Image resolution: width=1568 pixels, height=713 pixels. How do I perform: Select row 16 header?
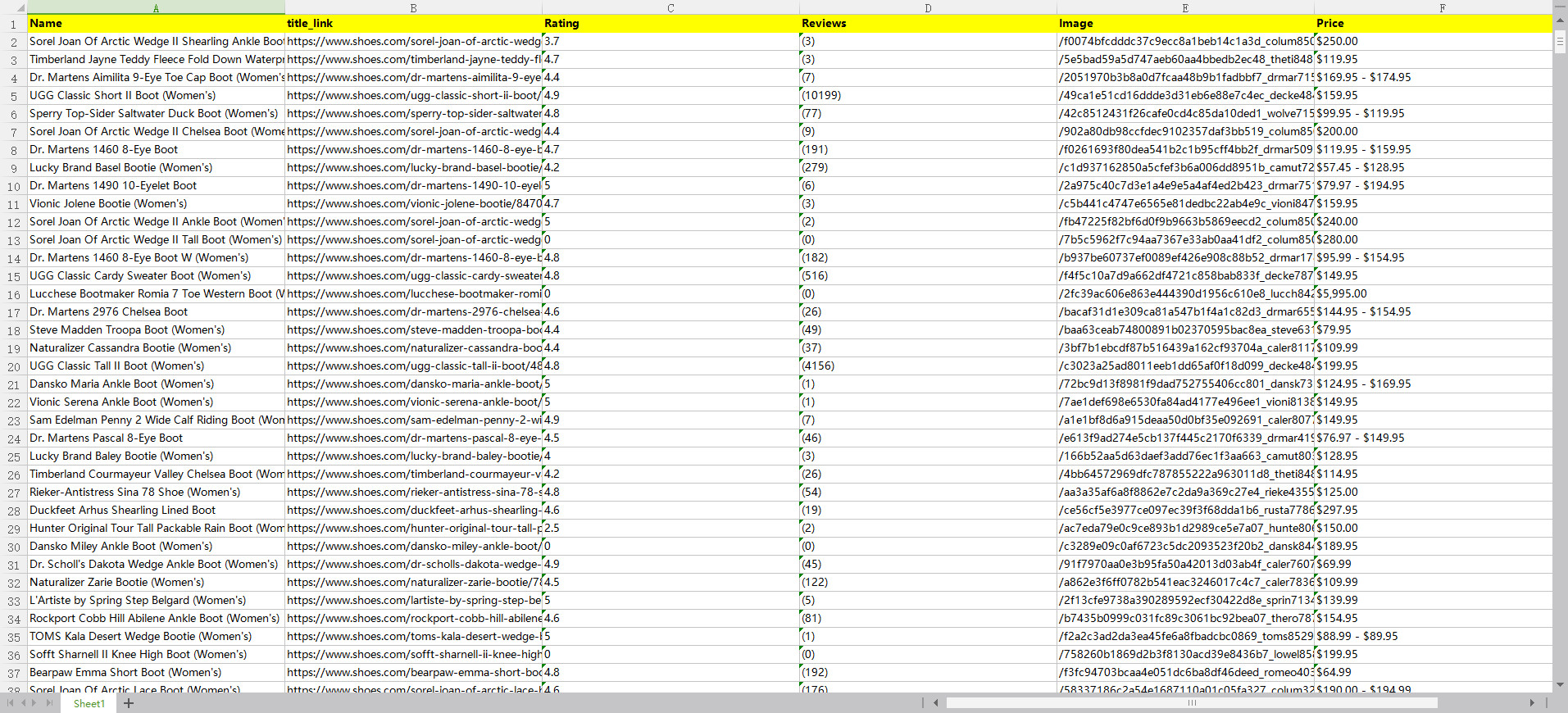coord(13,294)
